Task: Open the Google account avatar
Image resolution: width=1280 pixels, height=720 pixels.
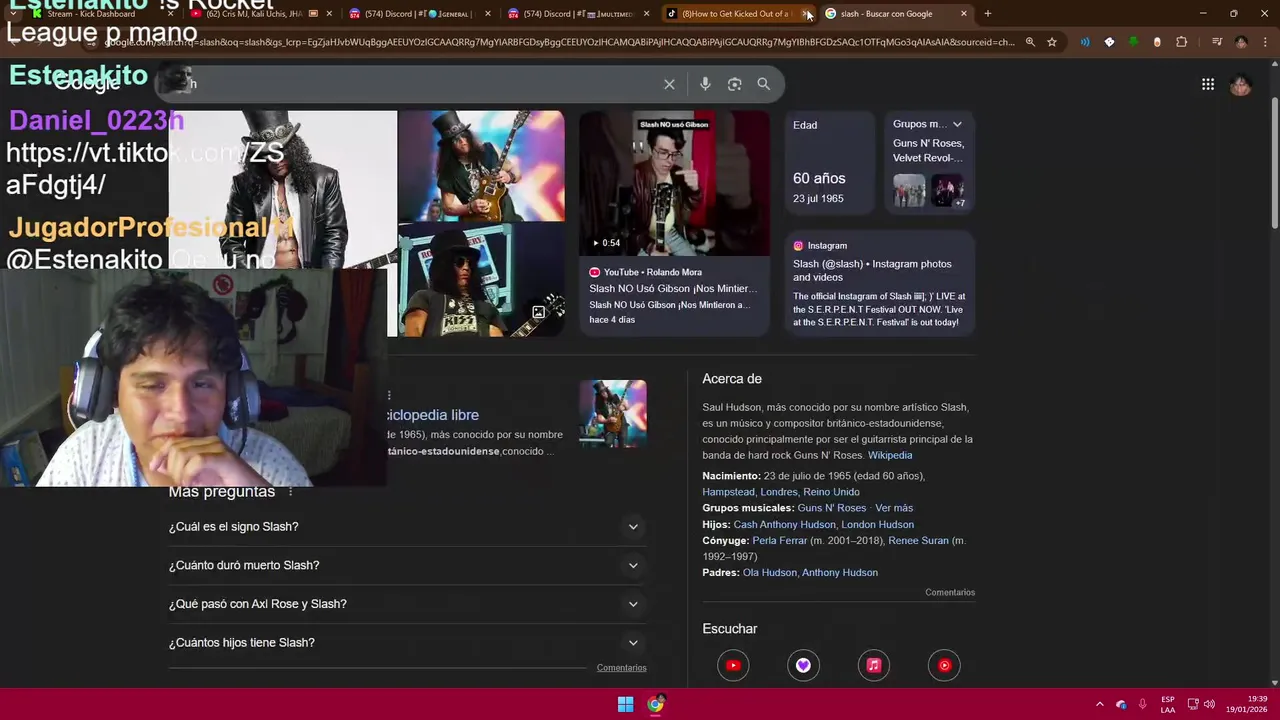Action: coord(1240,85)
